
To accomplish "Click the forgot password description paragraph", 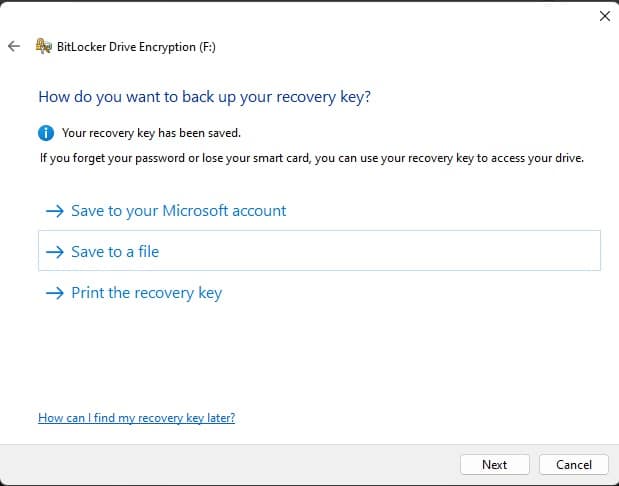I will (x=312, y=158).
